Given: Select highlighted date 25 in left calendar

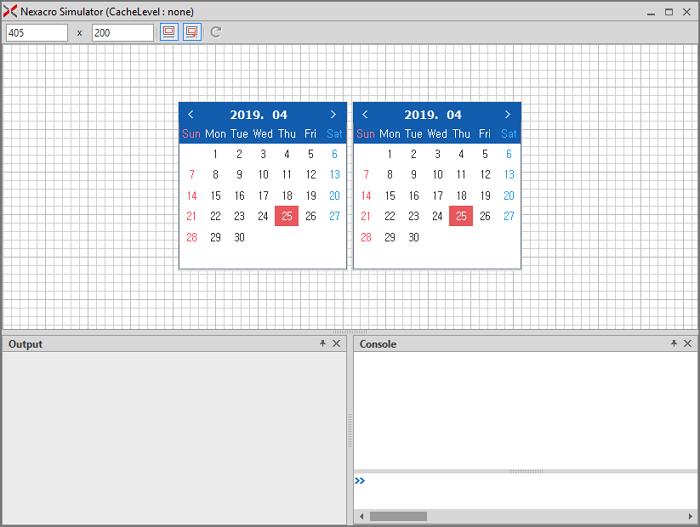Looking at the screenshot, I should (287, 216).
